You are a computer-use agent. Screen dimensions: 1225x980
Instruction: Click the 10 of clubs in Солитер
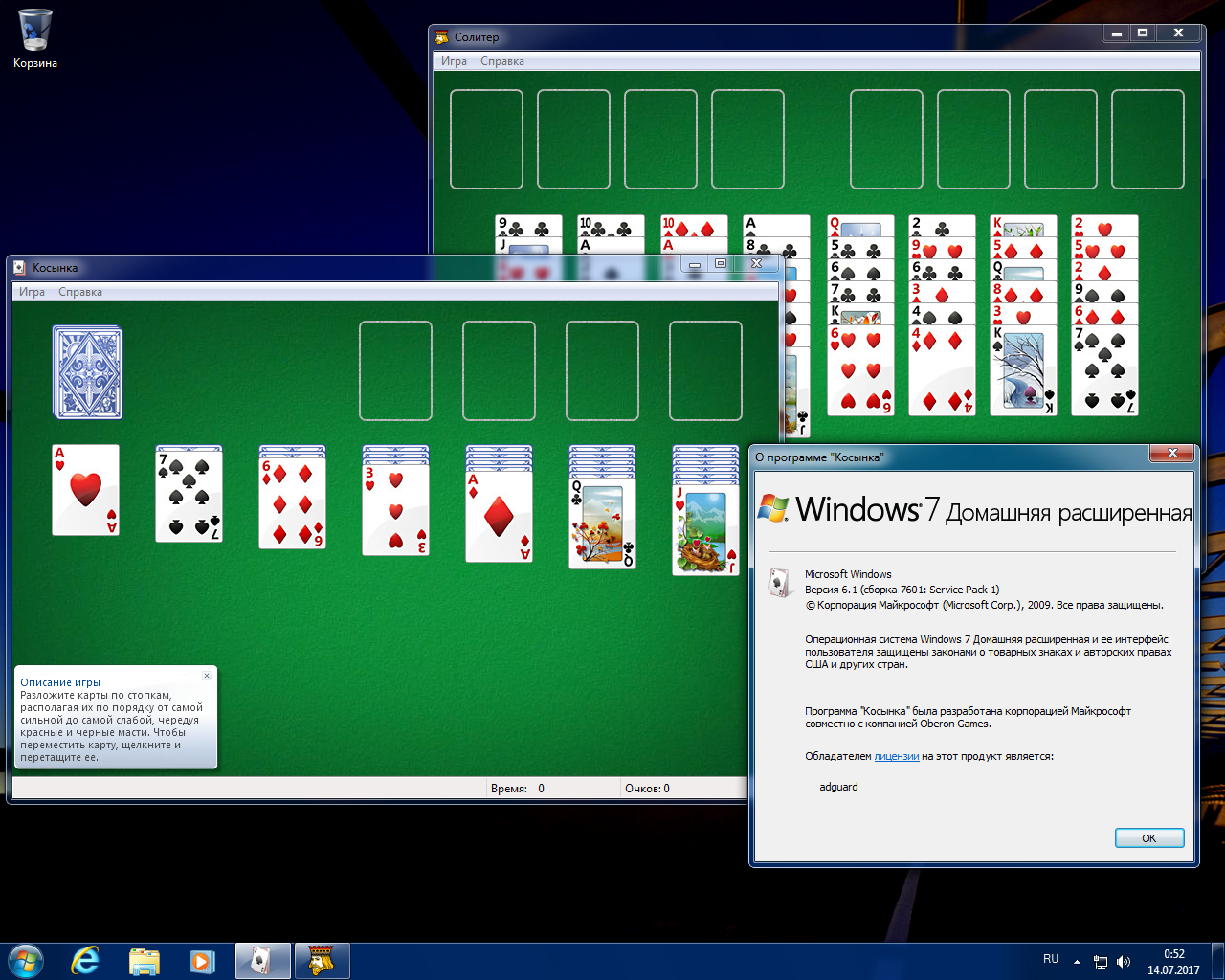pos(611,227)
